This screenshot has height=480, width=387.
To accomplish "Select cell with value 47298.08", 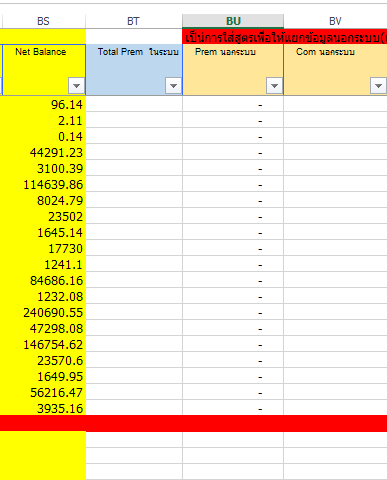I will coord(44,329).
